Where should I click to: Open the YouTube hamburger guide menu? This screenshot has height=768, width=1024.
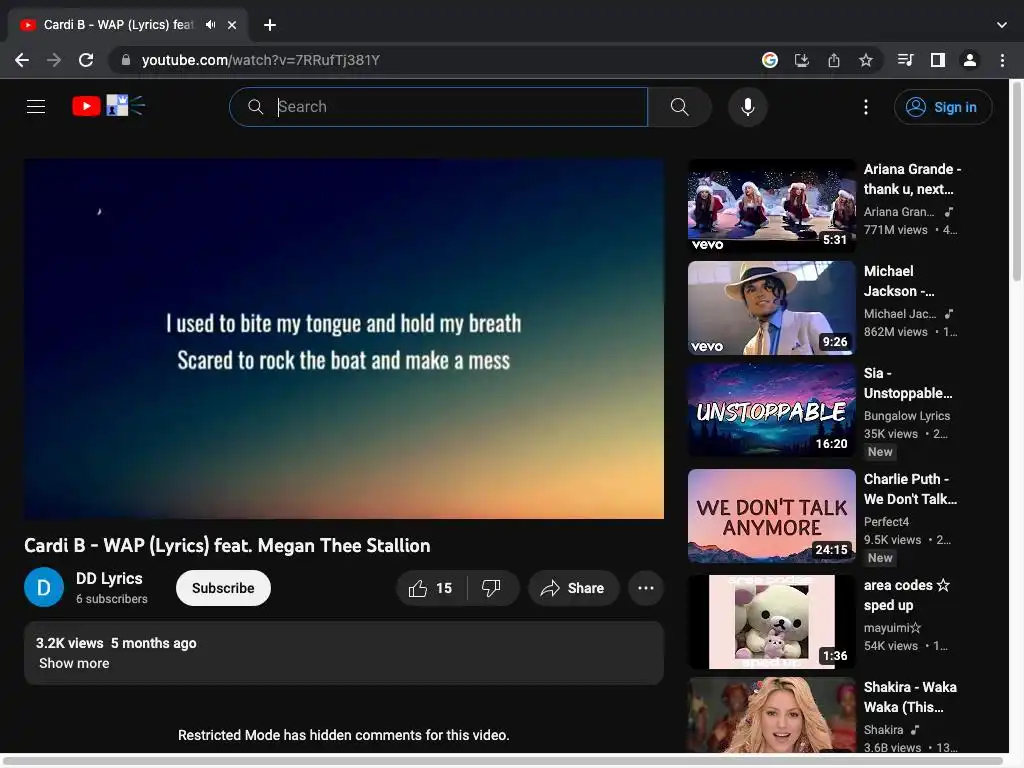(36, 106)
